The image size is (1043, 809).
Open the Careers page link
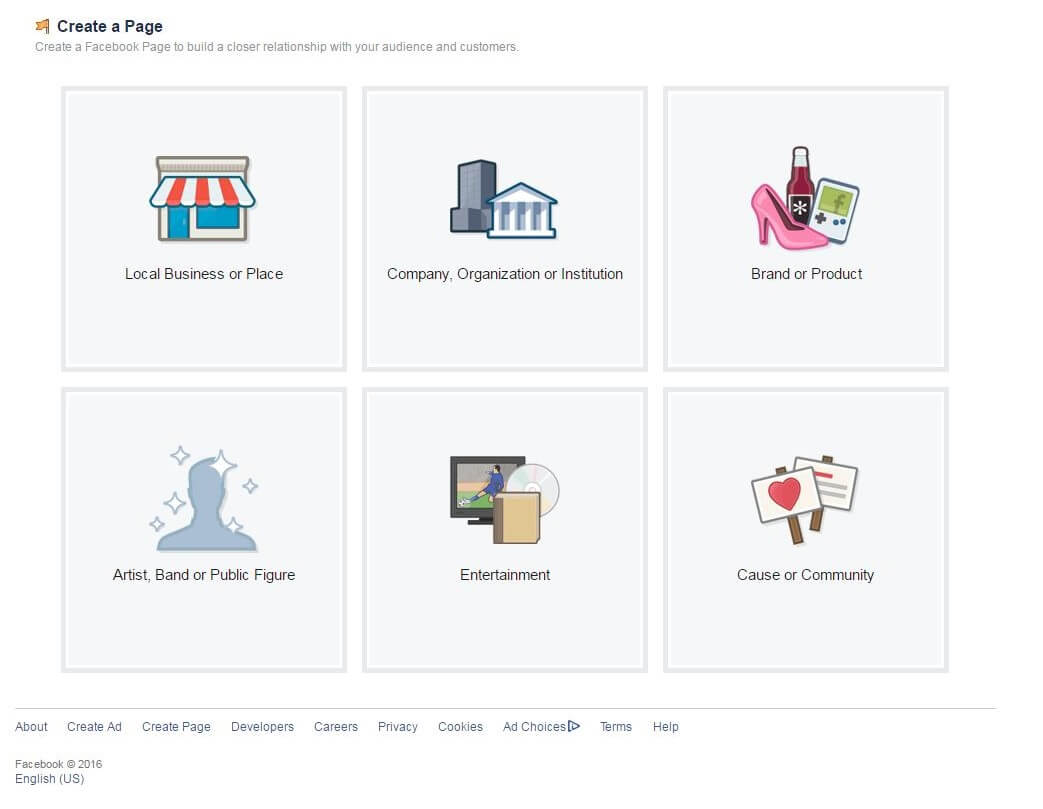tap(335, 726)
